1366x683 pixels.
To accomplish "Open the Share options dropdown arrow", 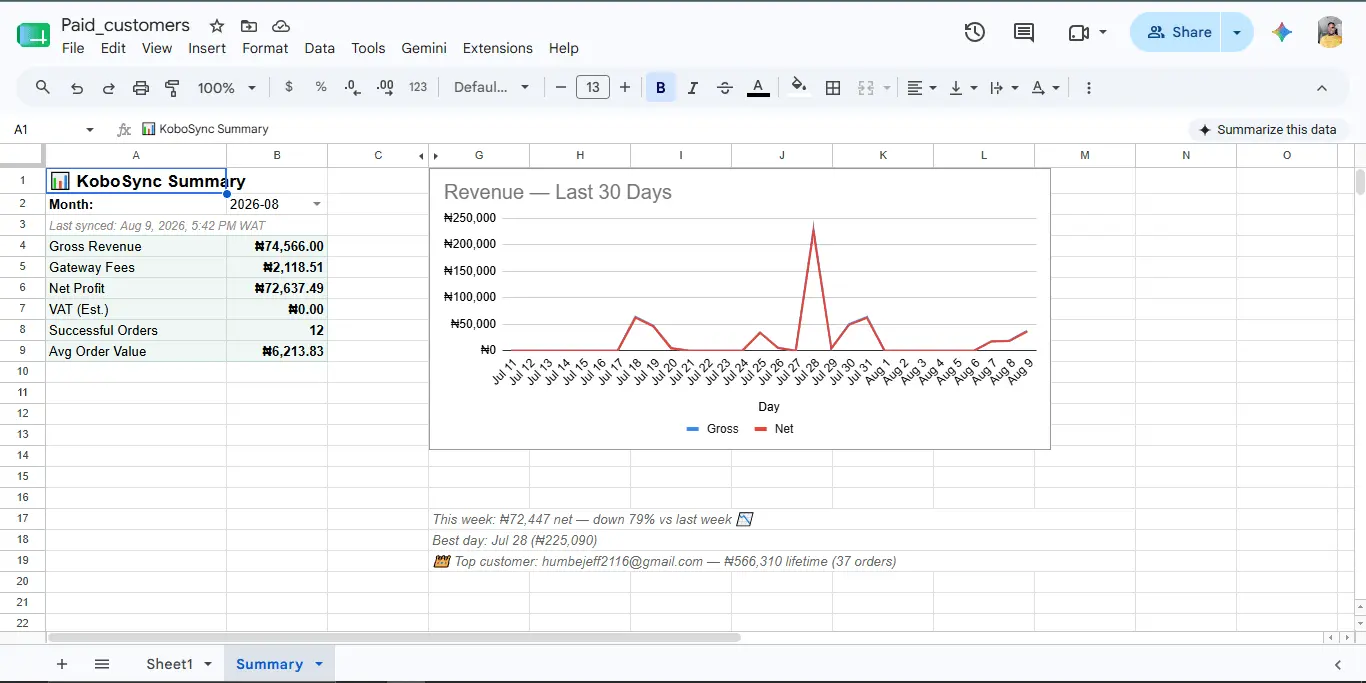I will click(1237, 32).
